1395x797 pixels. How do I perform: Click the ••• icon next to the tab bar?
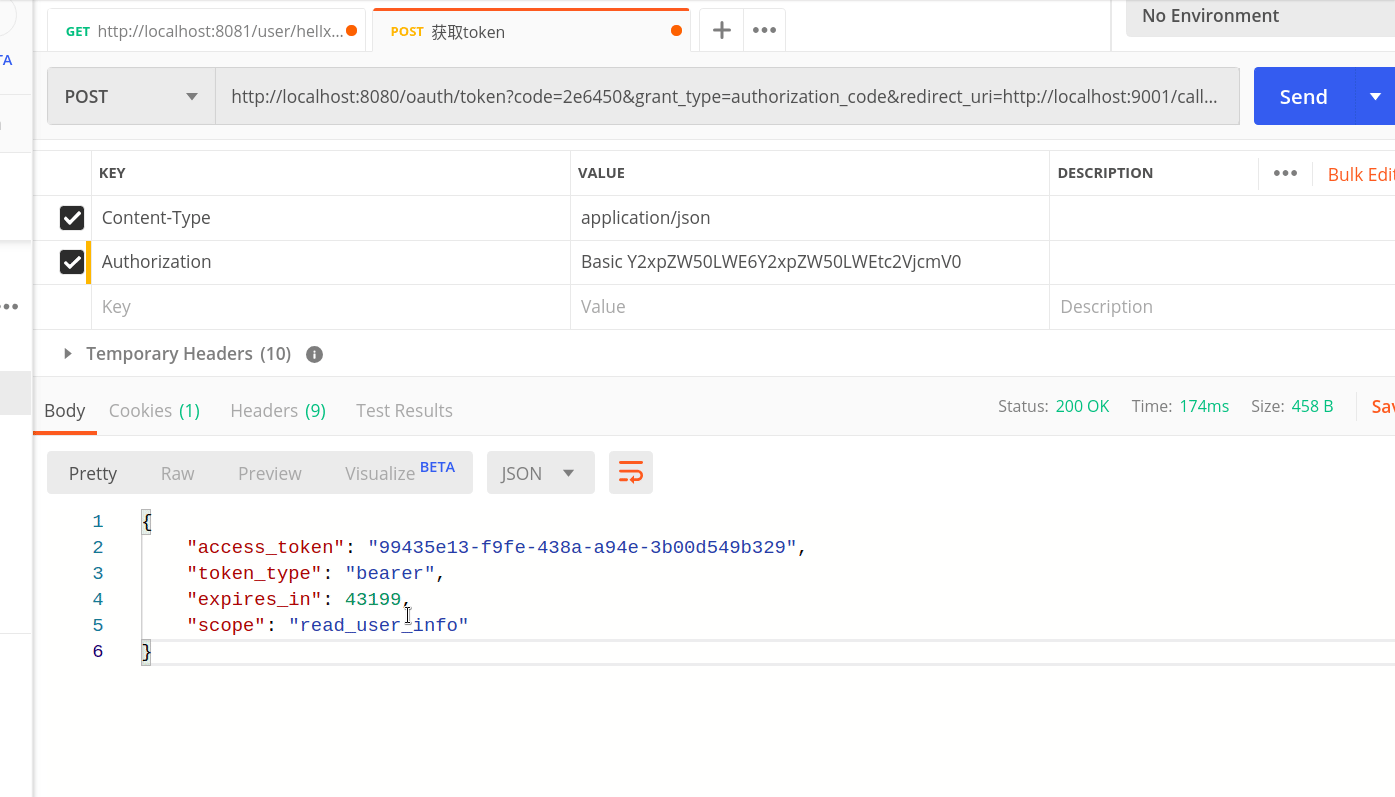pos(764,30)
